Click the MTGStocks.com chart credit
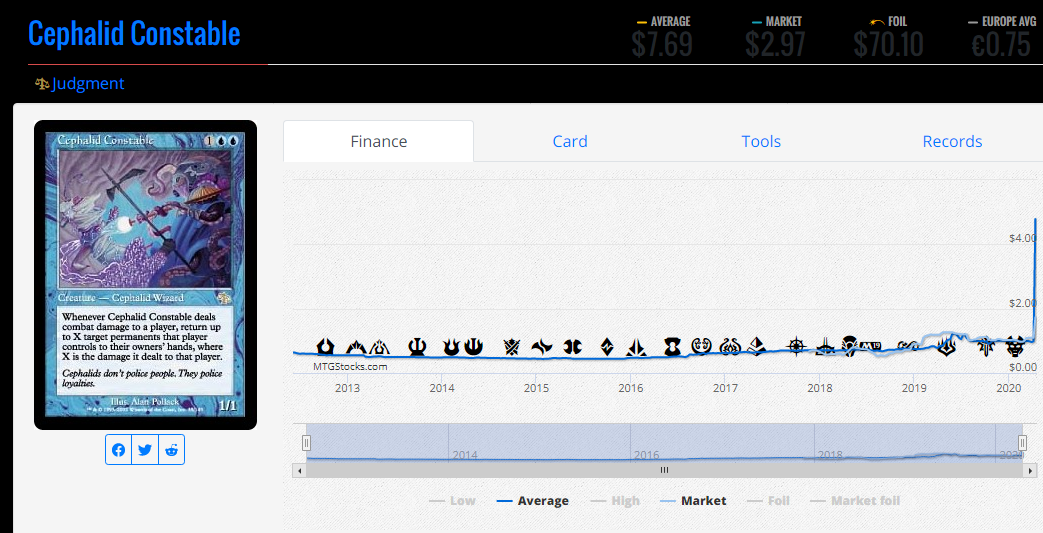The image size is (1043, 533). coord(350,367)
